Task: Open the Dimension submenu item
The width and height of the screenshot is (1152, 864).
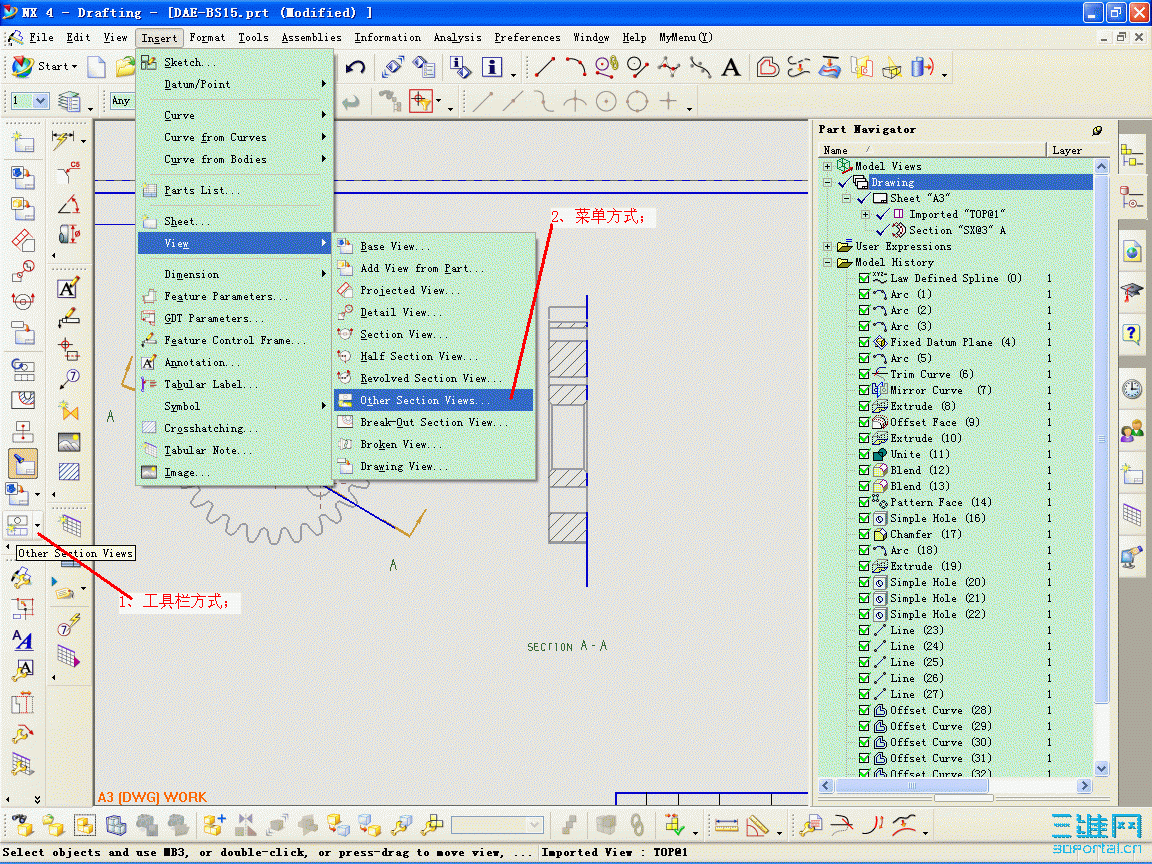Action: click(x=234, y=274)
